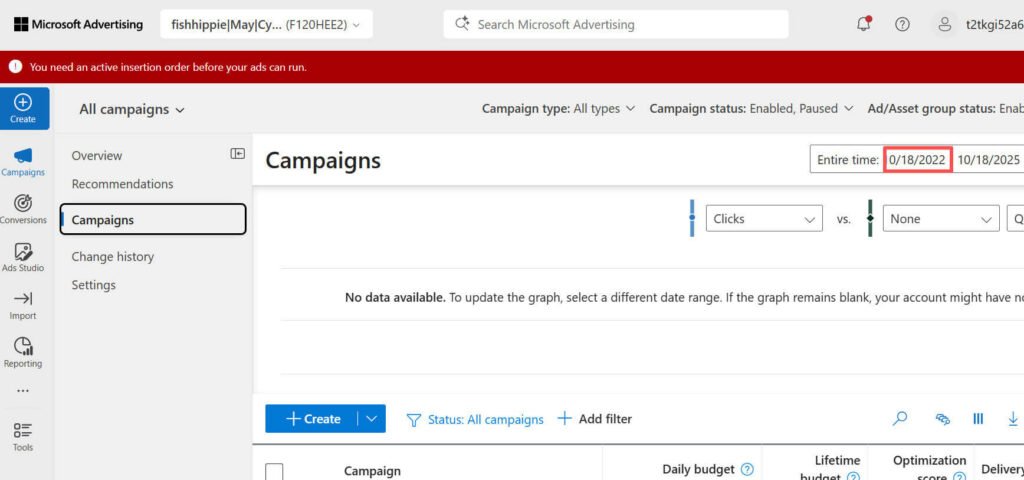Image resolution: width=1024 pixels, height=480 pixels.
Task: Open the account selector fishhippie dropdown
Action: pyautogui.click(x=266, y=25)
